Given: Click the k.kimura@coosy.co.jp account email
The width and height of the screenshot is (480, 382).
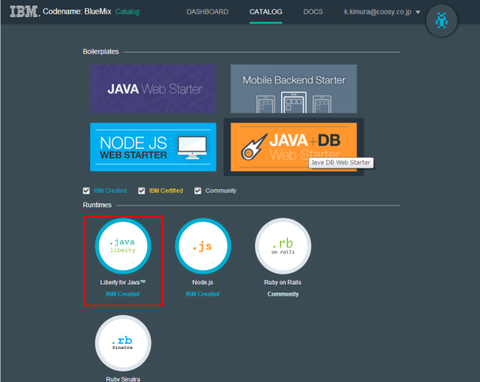Looking at the screenshot, I should (377, 12).
